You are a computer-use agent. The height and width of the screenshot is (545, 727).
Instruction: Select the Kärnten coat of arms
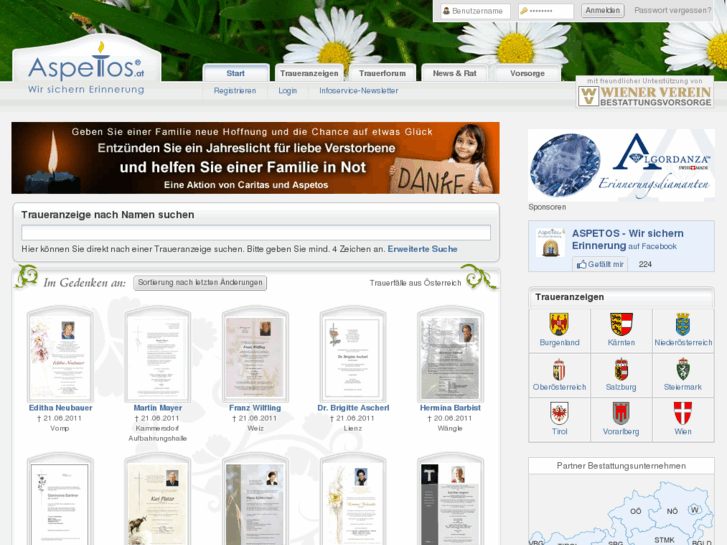tap(621, 324)
